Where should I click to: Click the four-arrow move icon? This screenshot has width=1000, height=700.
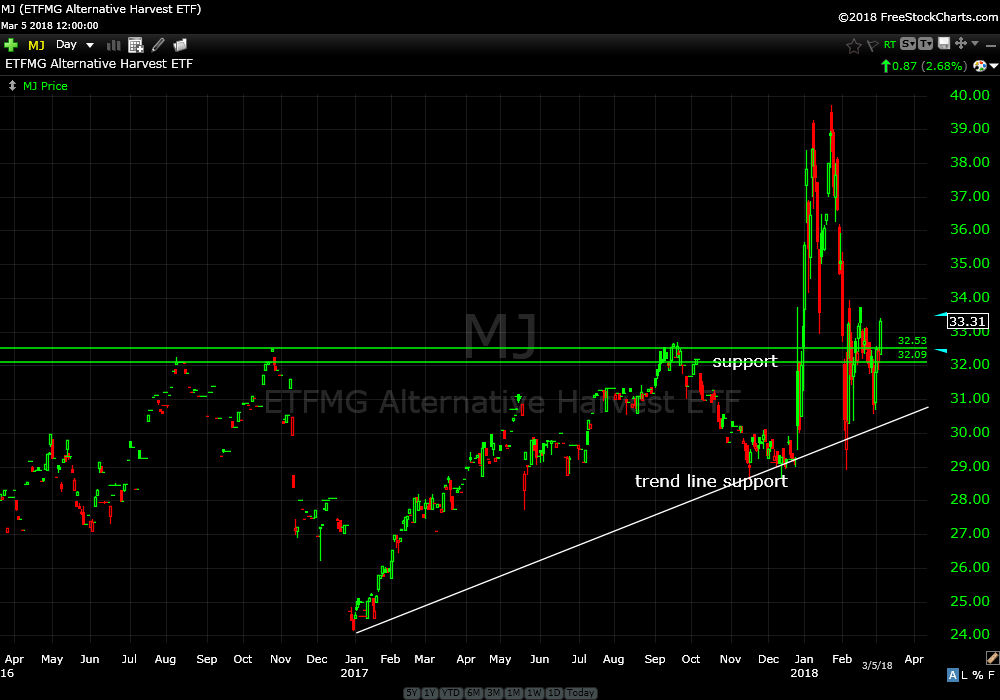point(961,44)
